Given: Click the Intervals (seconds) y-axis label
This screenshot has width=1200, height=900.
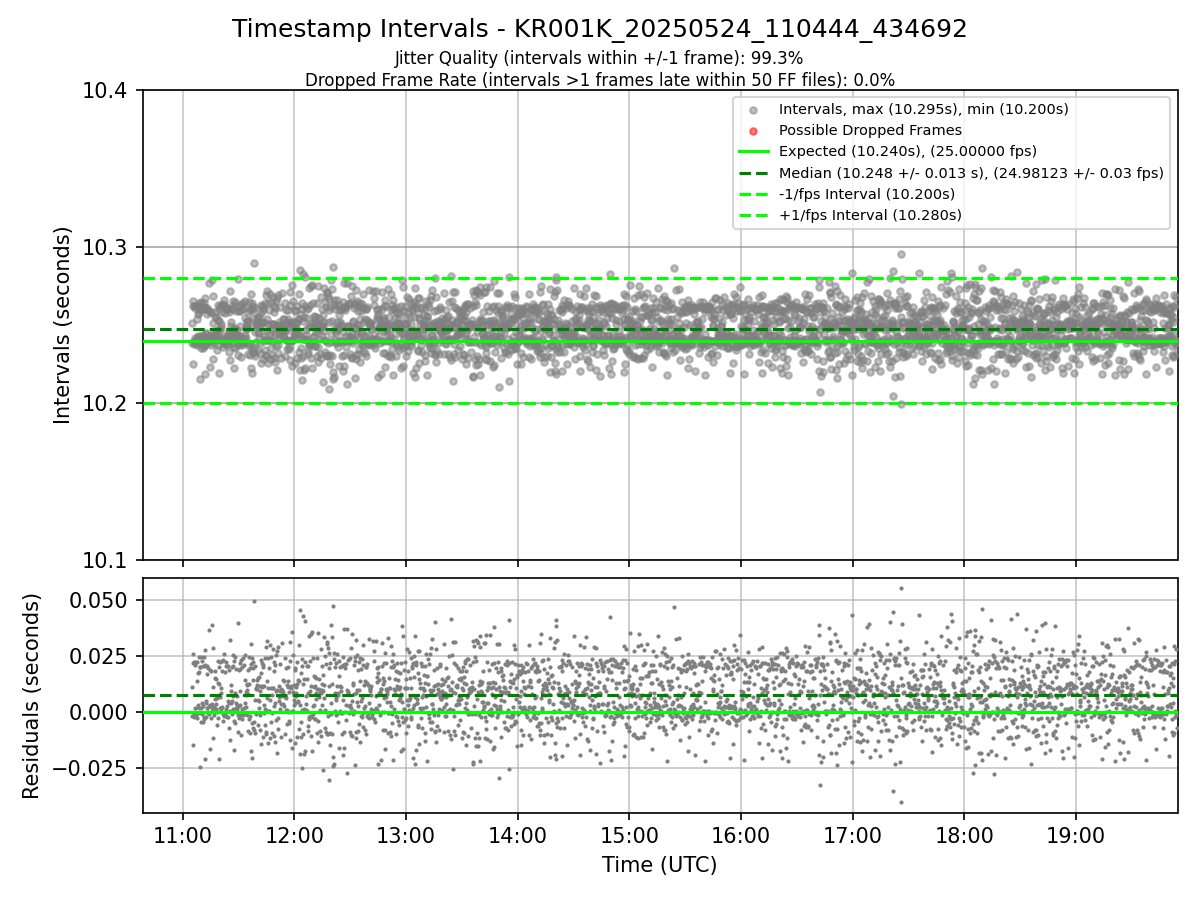Looking at the screenshot, I should (63, 325).
